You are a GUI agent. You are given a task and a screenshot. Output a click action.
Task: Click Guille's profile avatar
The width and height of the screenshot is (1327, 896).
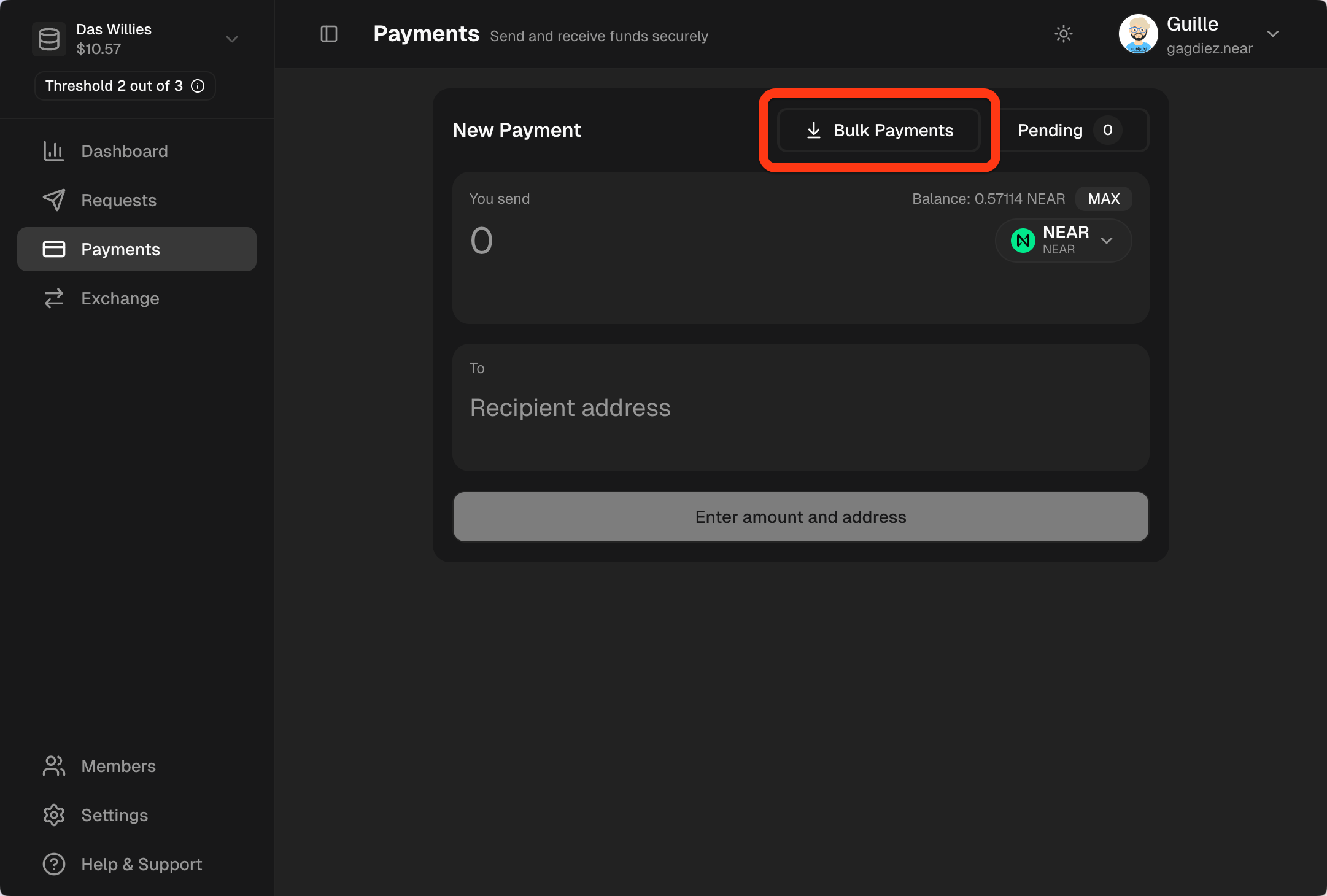pos(1139,34)
